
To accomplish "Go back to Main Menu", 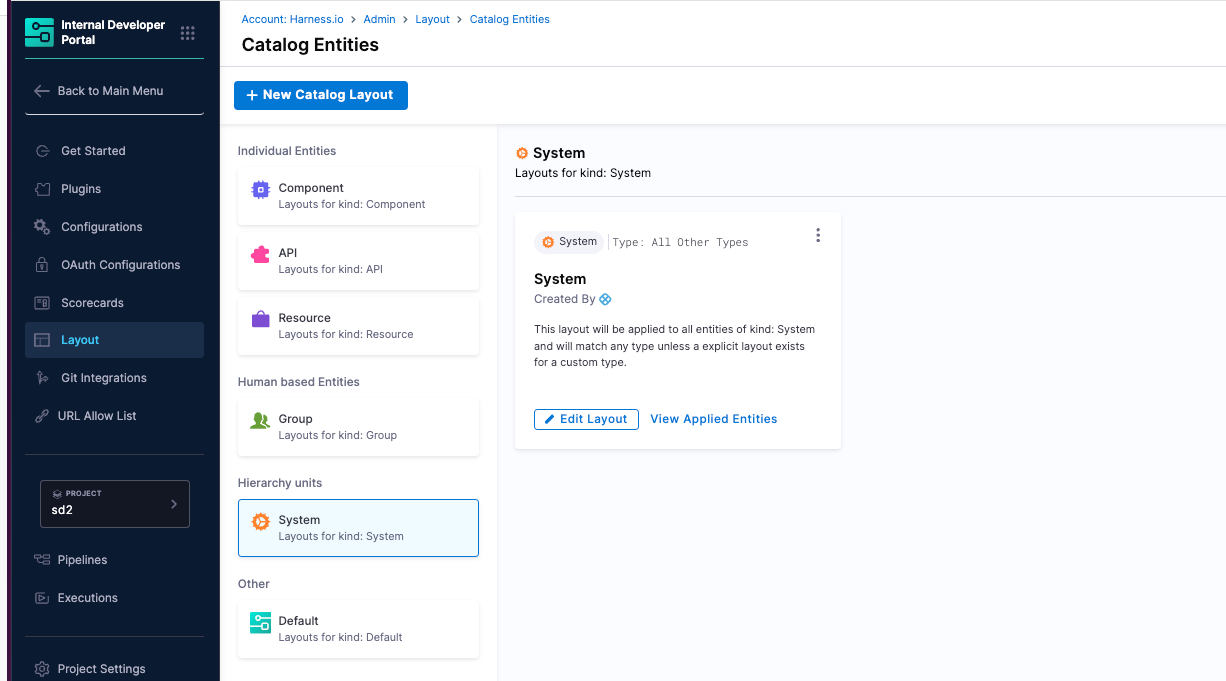I will pyautogui.click(x=99, y=91).
